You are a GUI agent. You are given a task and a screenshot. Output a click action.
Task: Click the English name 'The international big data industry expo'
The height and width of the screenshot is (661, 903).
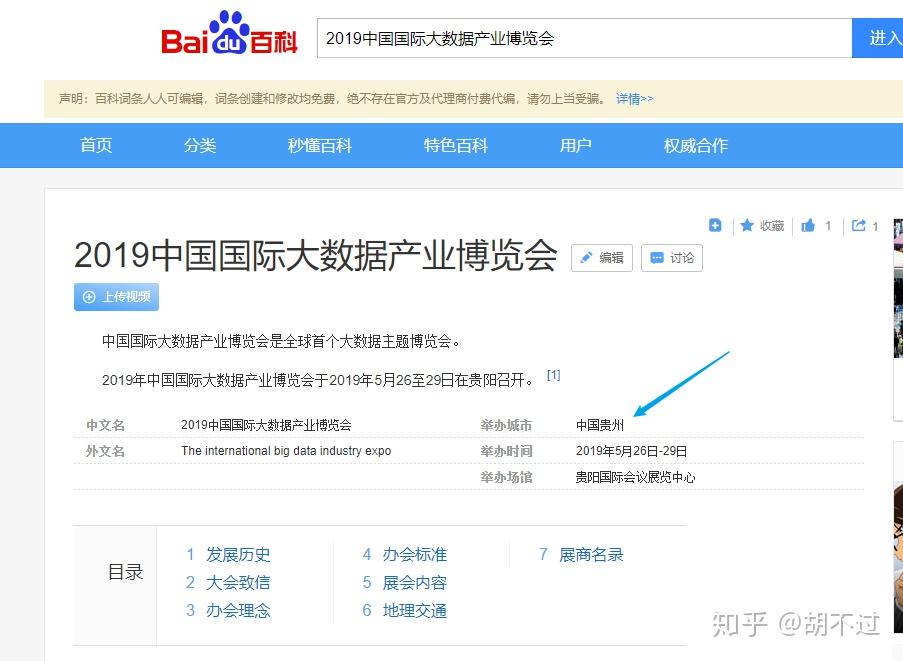click(x=286, y=451)
